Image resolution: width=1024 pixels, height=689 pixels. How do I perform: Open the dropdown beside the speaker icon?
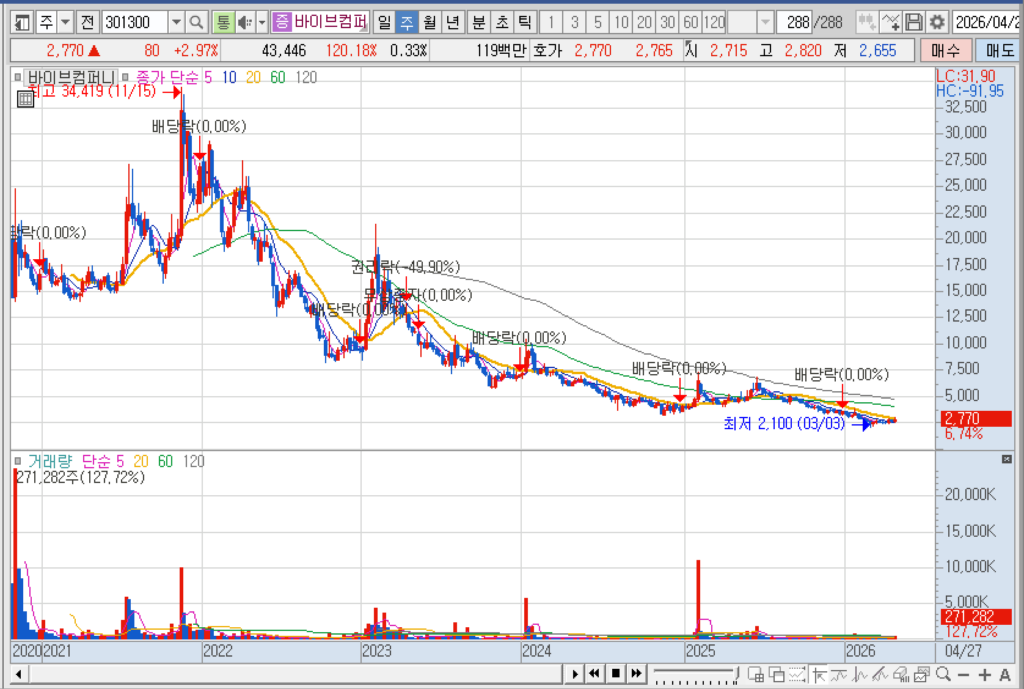[x=262, y=22]
